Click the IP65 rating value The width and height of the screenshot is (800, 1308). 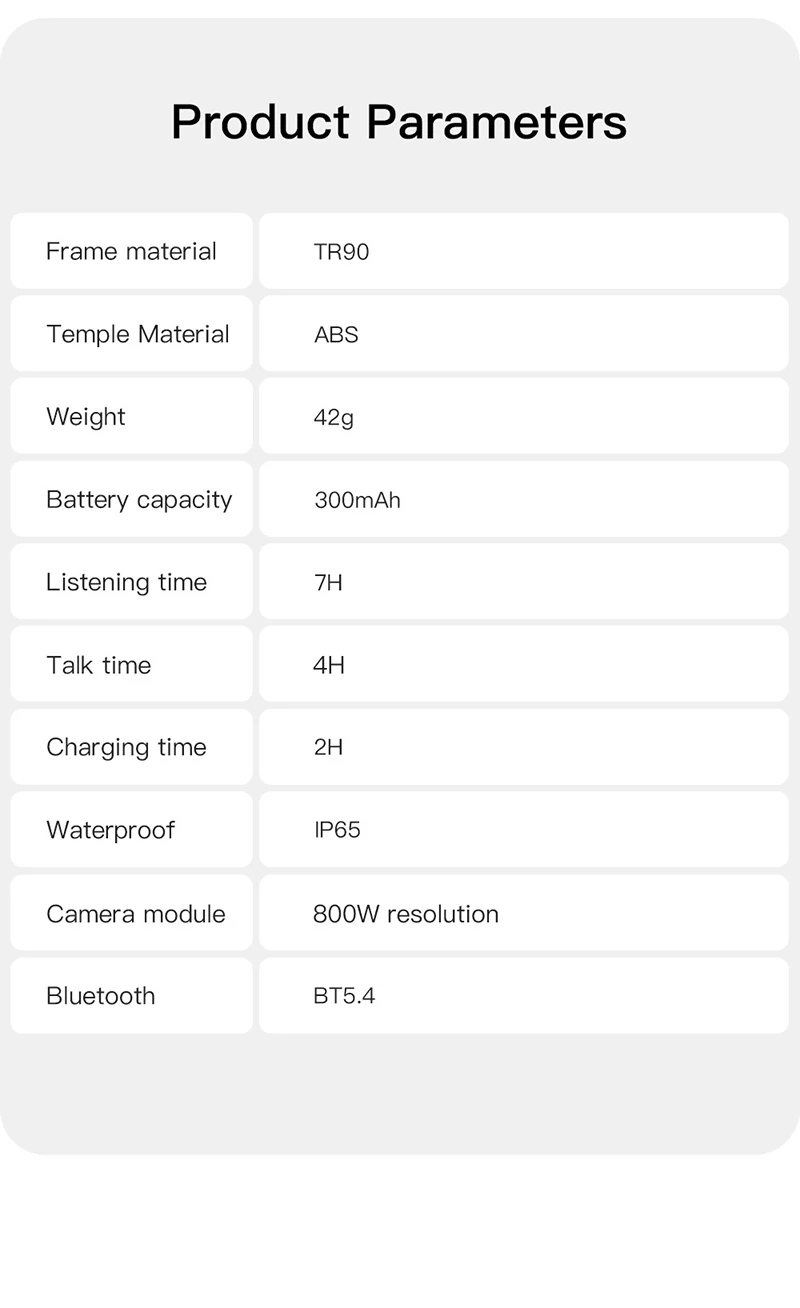tap(337, 830)
